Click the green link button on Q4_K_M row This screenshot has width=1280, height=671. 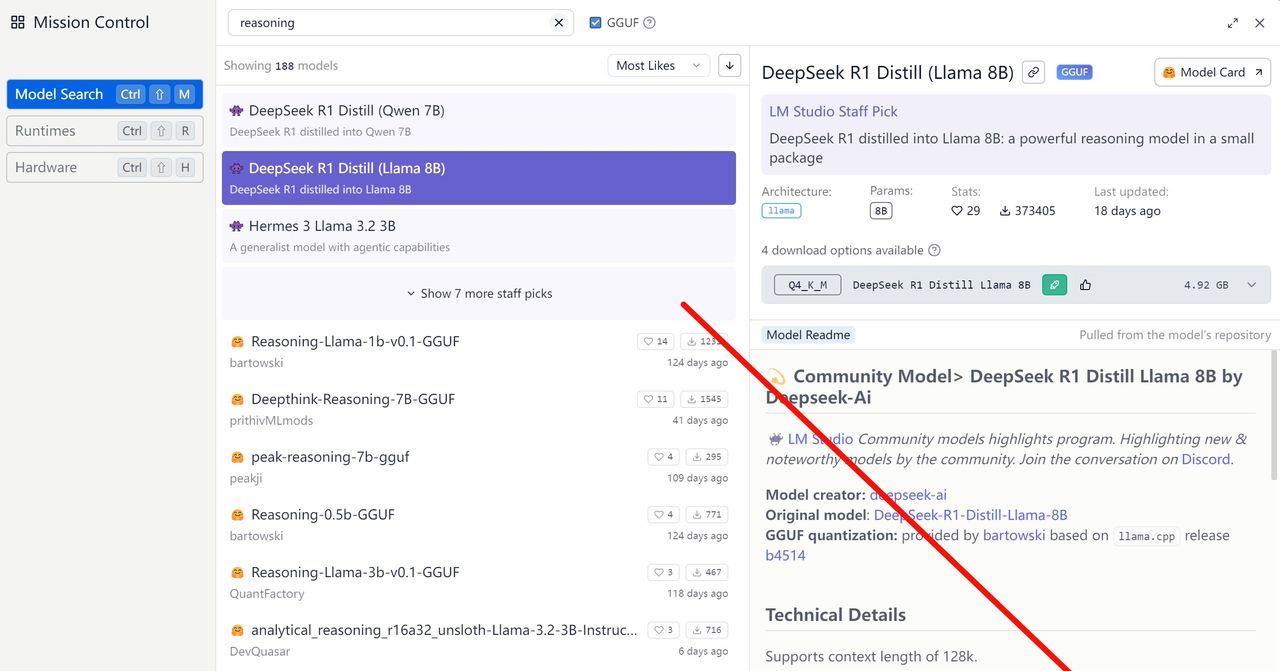click(1054, 285)
